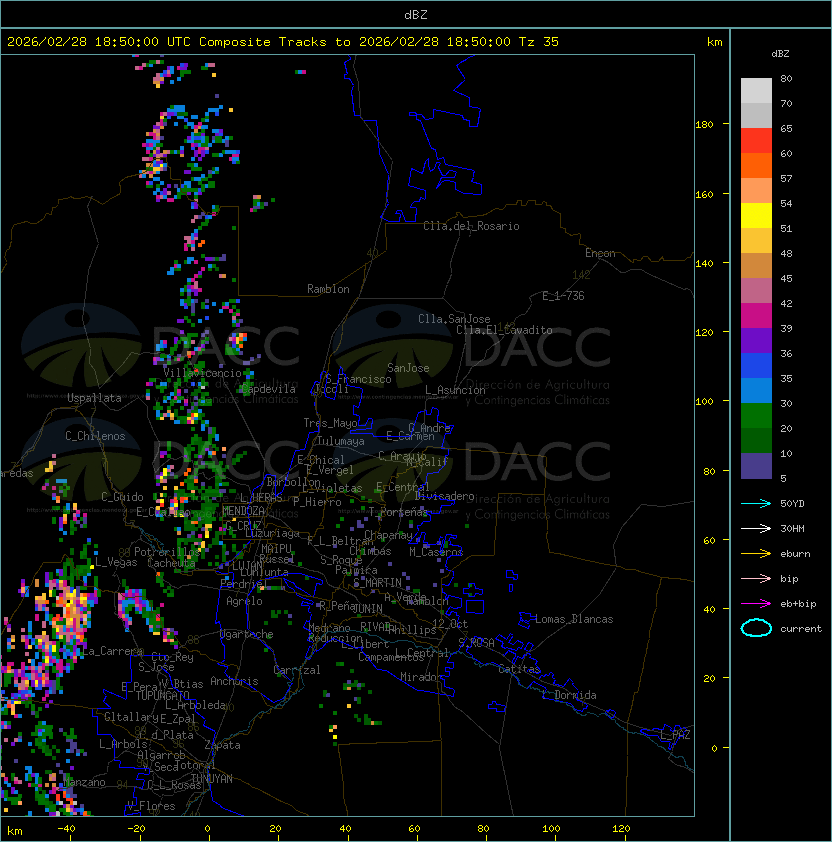Click the 'L_PAZ' map label
832x842 pixels.
tap(675, 735)
